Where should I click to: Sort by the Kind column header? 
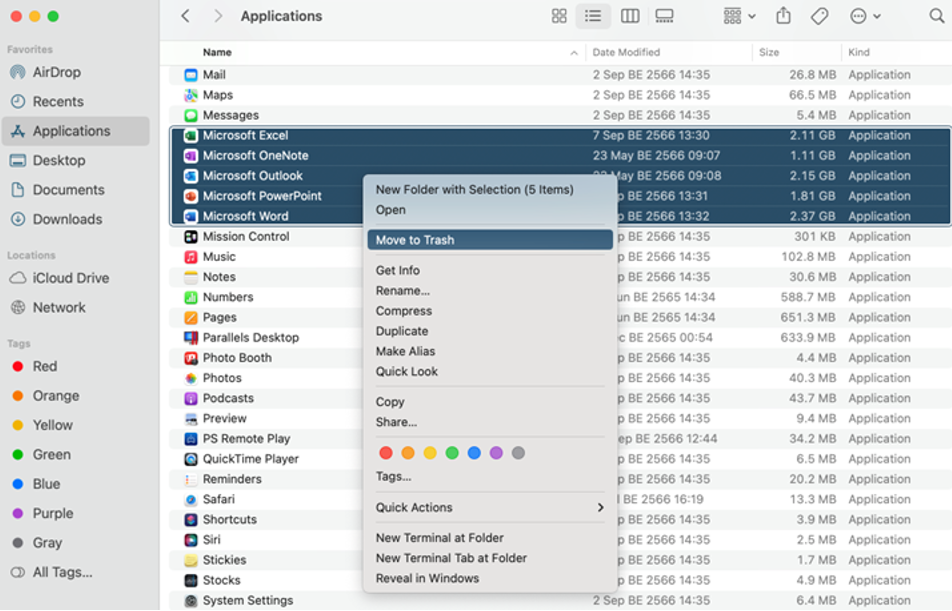[x=858, y=52]
